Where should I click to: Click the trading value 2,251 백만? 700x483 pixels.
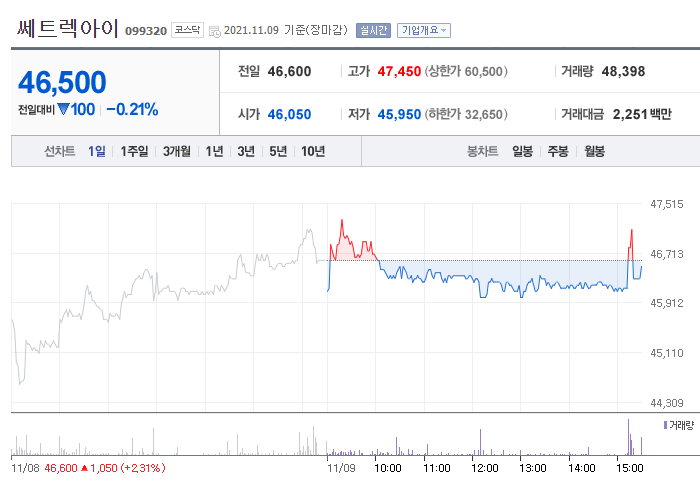click(642, 114)
